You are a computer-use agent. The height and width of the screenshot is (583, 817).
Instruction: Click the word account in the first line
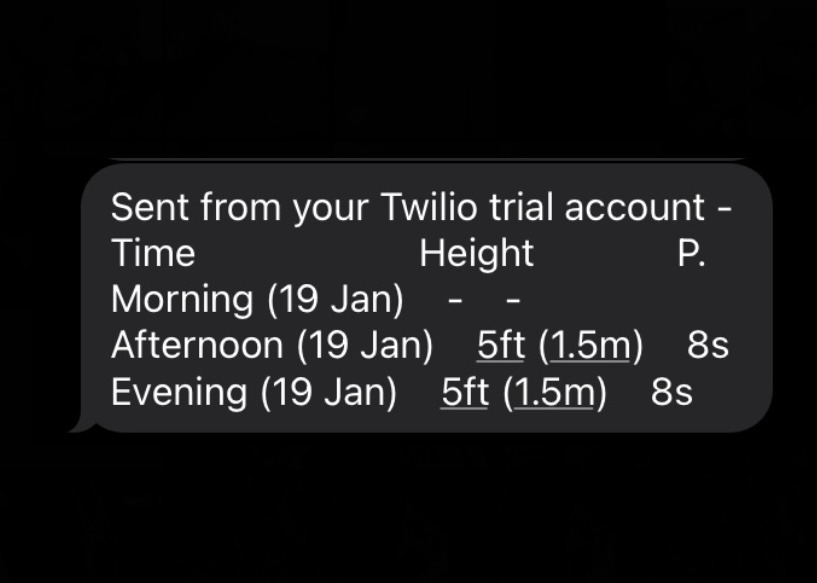coord(635,207)
